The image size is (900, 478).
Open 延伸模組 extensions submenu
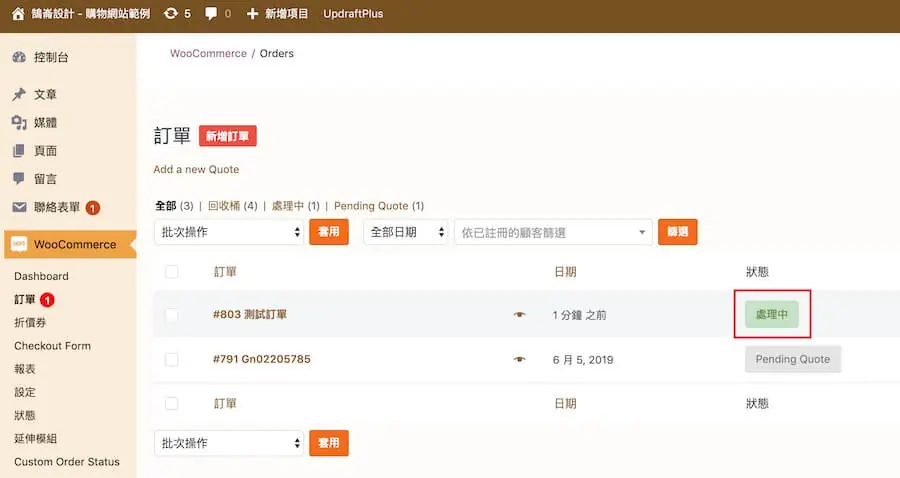pyautogui.click(x=35, y=438)
